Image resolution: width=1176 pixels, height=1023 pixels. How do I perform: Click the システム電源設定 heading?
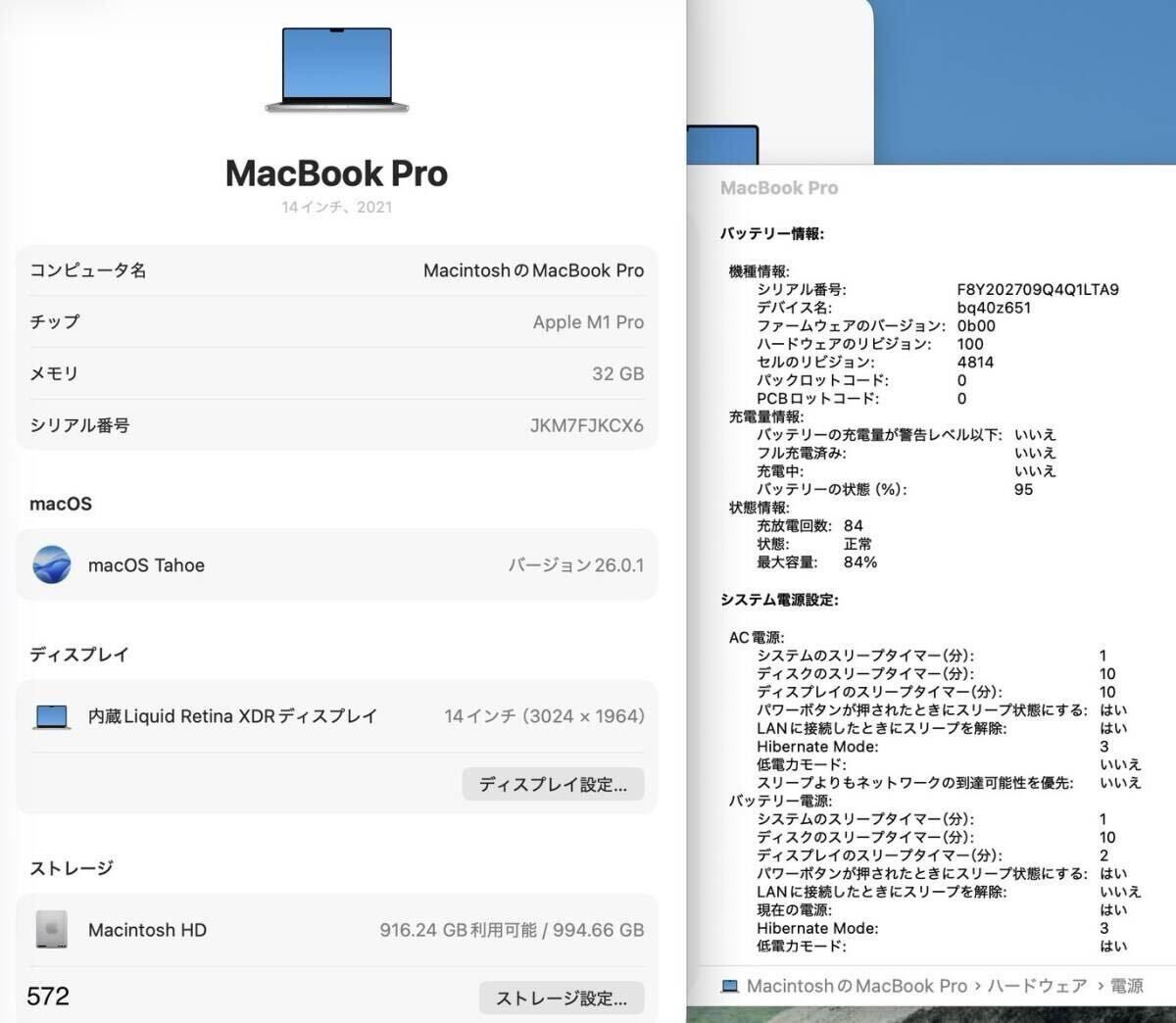(779, 600)
